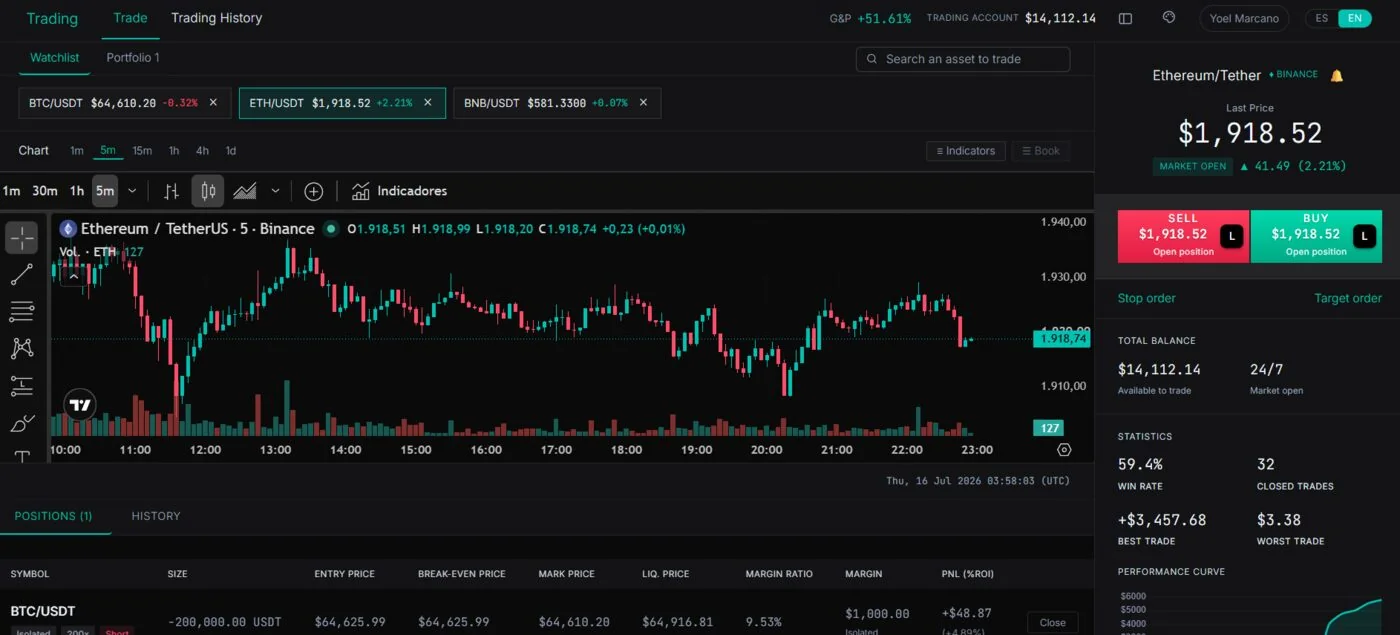
Task: Open the theme palette icon
Action: (1169, 18)
